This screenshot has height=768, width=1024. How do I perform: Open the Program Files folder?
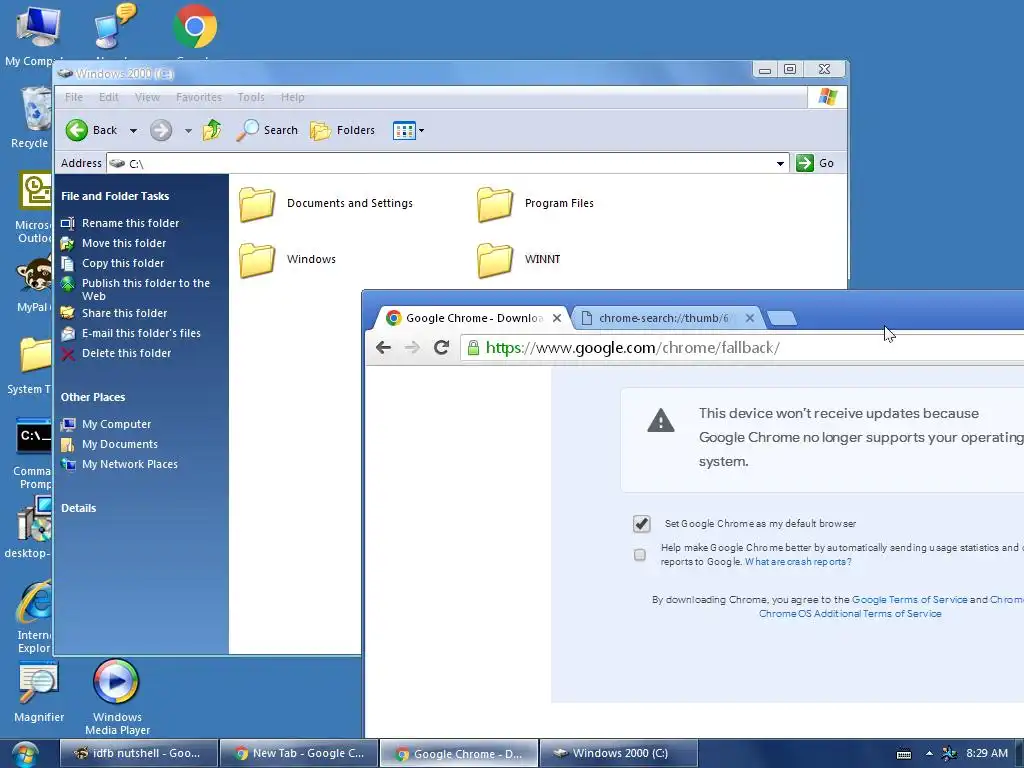(535, 204)
